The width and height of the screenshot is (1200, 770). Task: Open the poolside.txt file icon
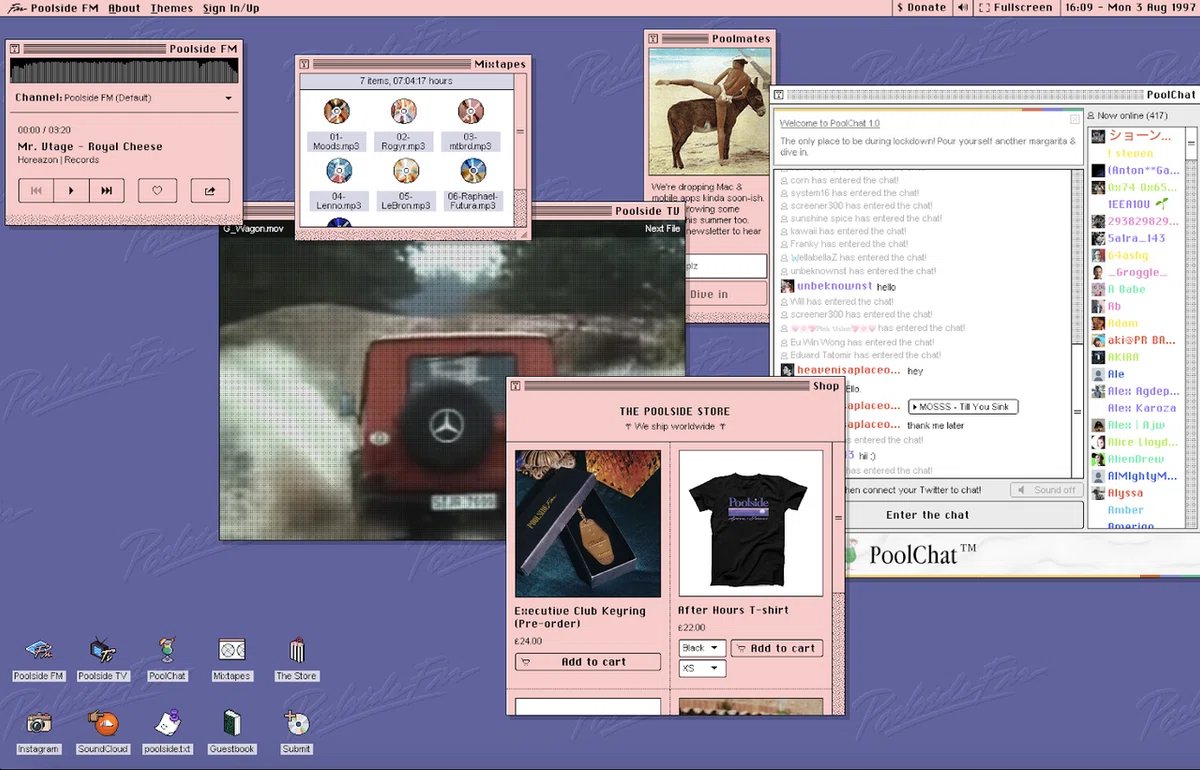pyautogui.click(x=167, y=732)
